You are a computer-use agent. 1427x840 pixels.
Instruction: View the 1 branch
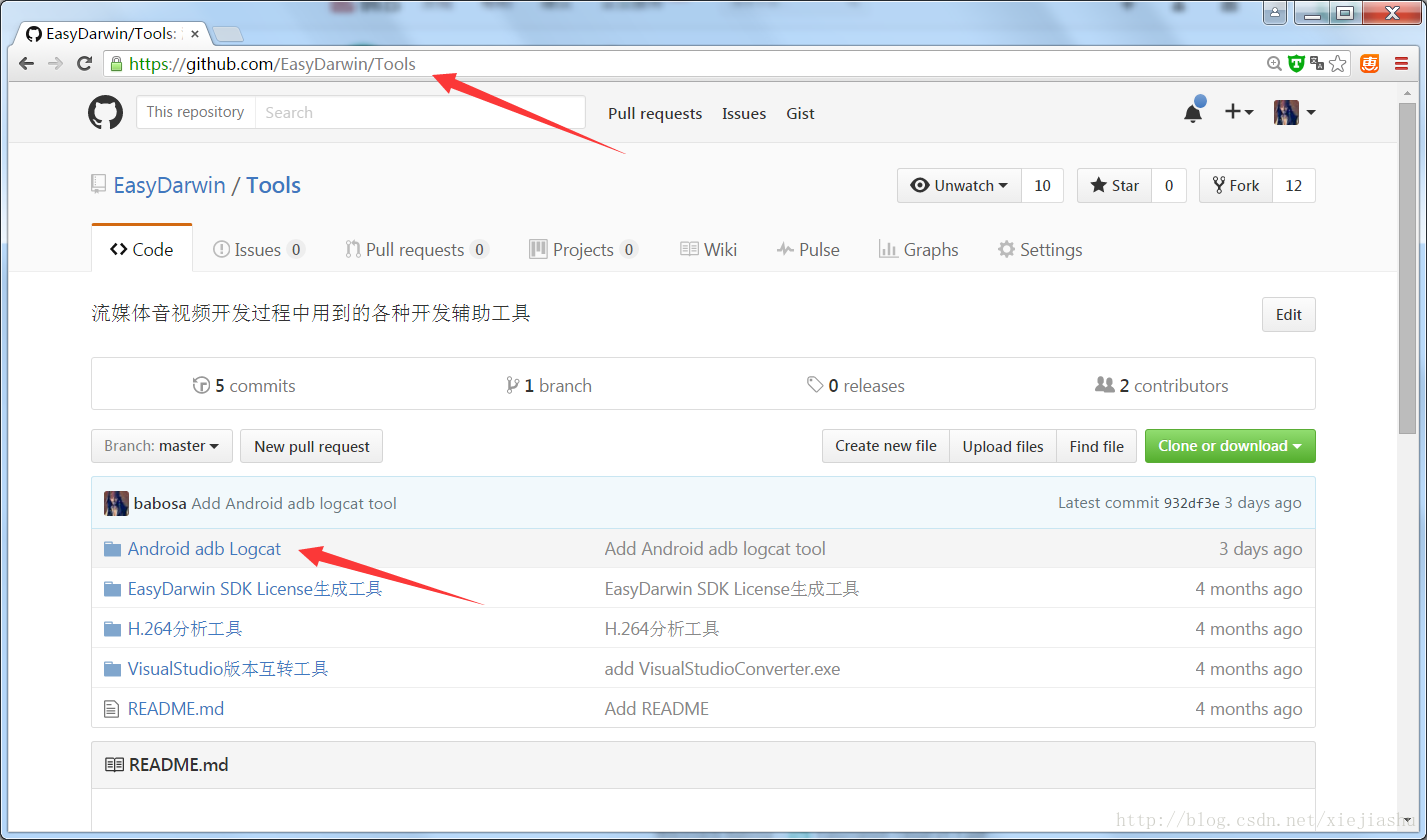coord(549,385)
